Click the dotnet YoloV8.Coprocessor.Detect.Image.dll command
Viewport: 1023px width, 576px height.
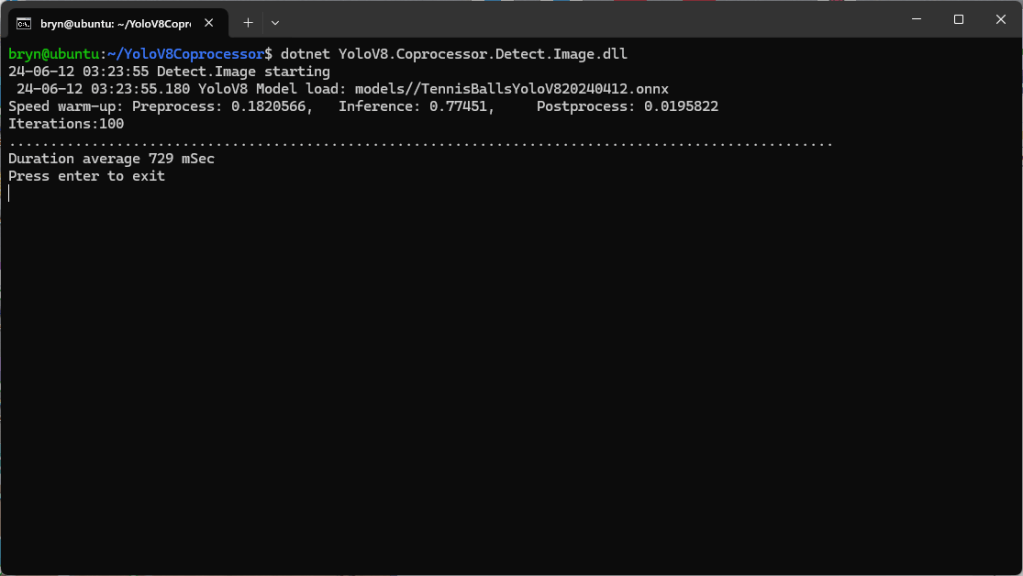pyautogui.click(x=454, y=54)
